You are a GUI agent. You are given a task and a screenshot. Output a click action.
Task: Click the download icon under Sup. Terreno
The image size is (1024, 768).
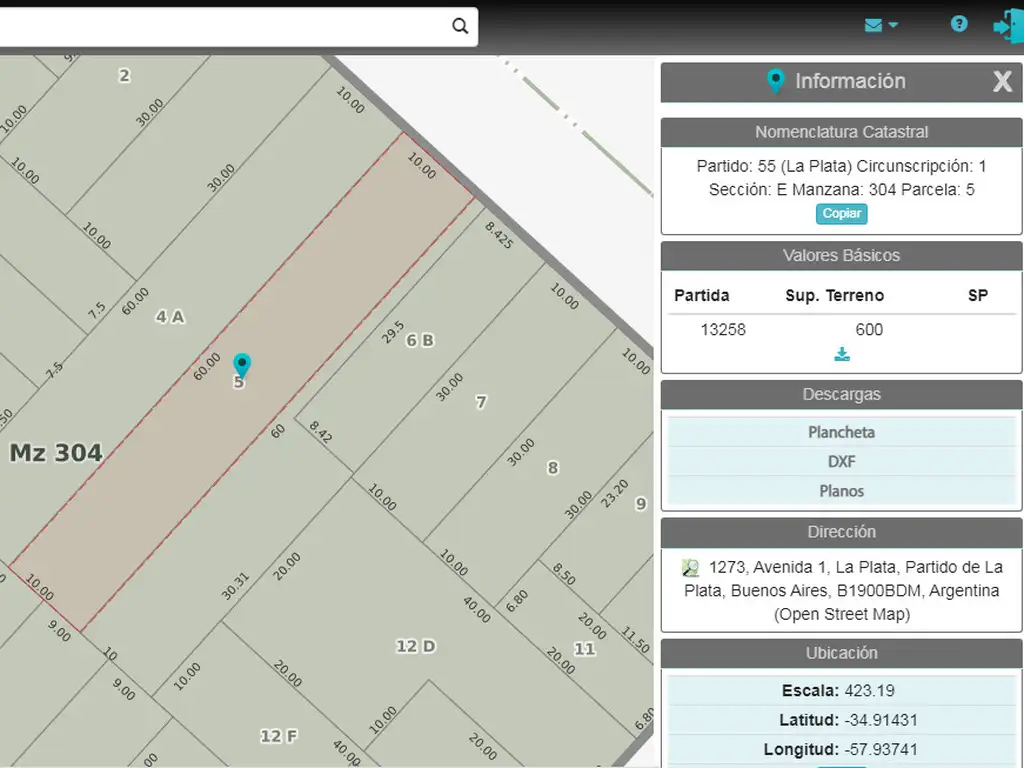click(842, 354)
